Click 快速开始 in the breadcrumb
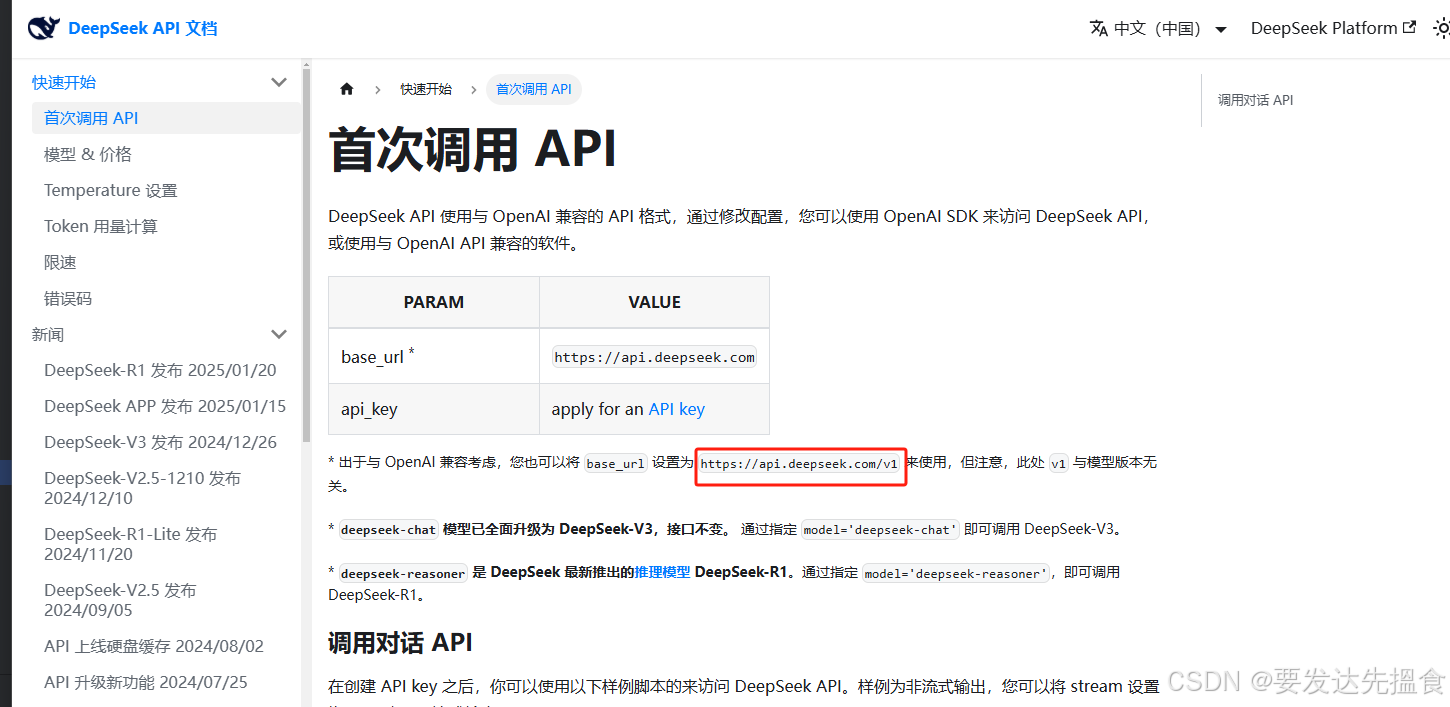This screenshot has width=1450, height=707. click(426, 89)
